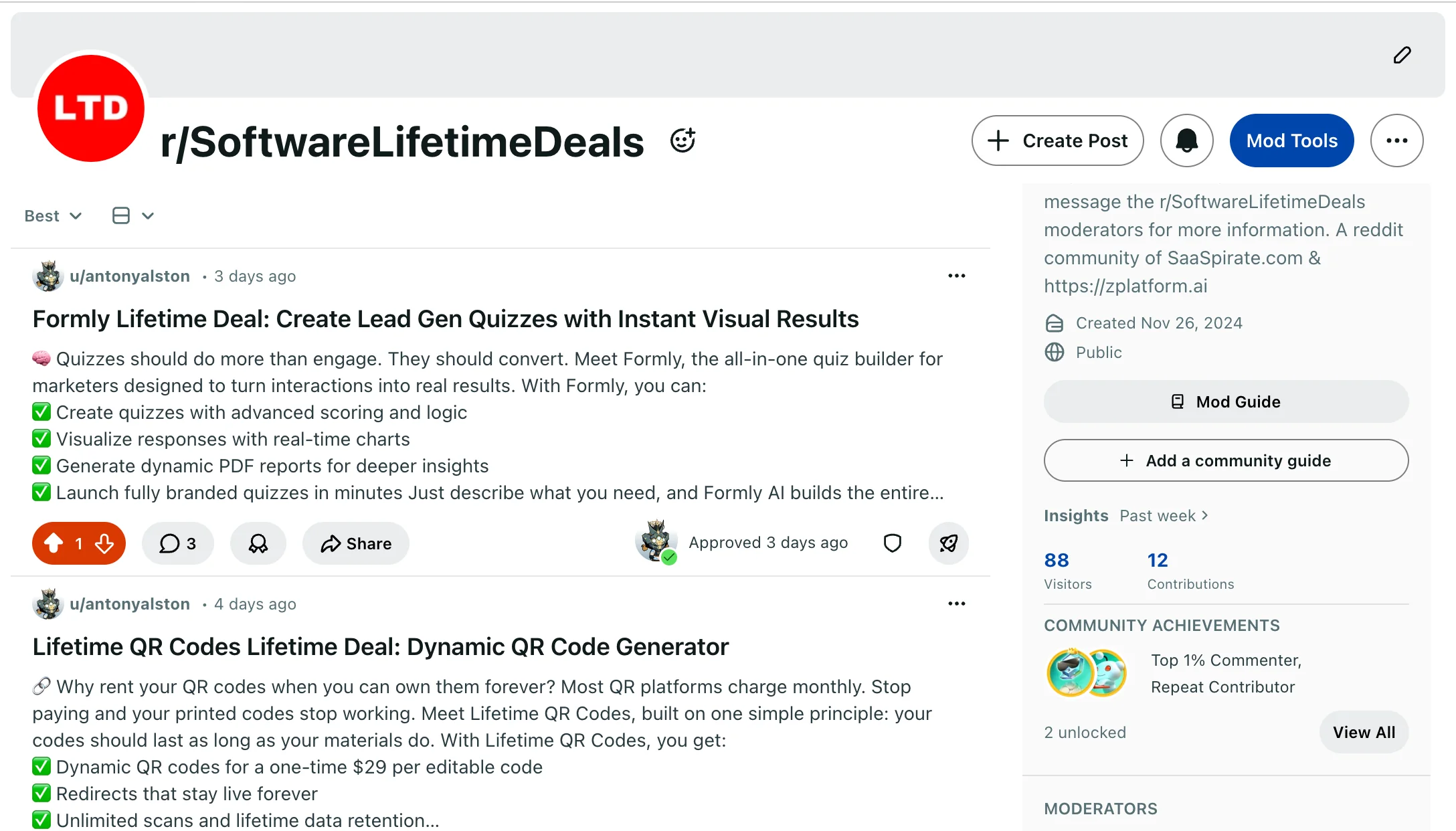Open the notification bell settings
The width and height of the screenshot is (1456, 831).
click(1186, 141)
